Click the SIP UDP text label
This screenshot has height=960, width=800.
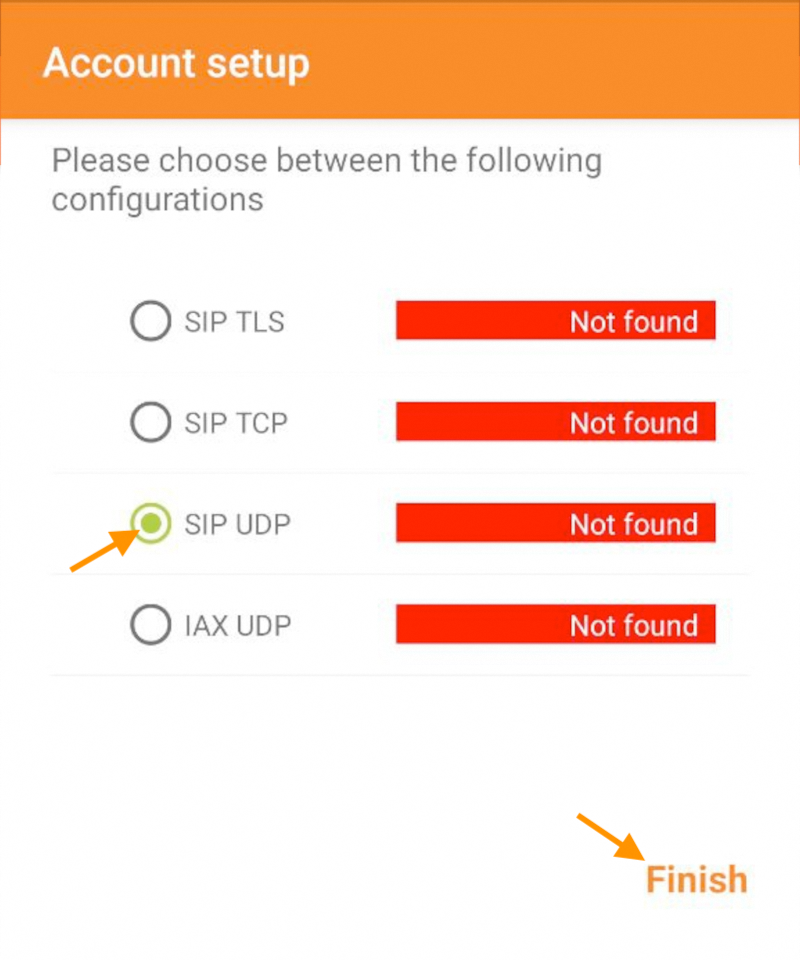(238, 524)
